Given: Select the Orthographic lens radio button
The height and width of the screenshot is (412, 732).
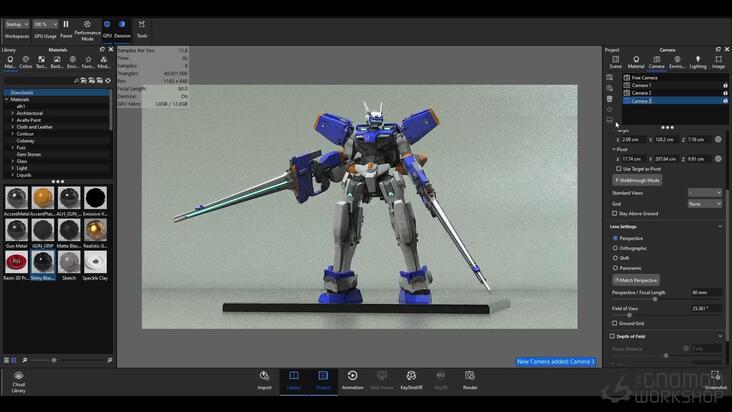Looking at the screenshot, I should tap(615, 248).
